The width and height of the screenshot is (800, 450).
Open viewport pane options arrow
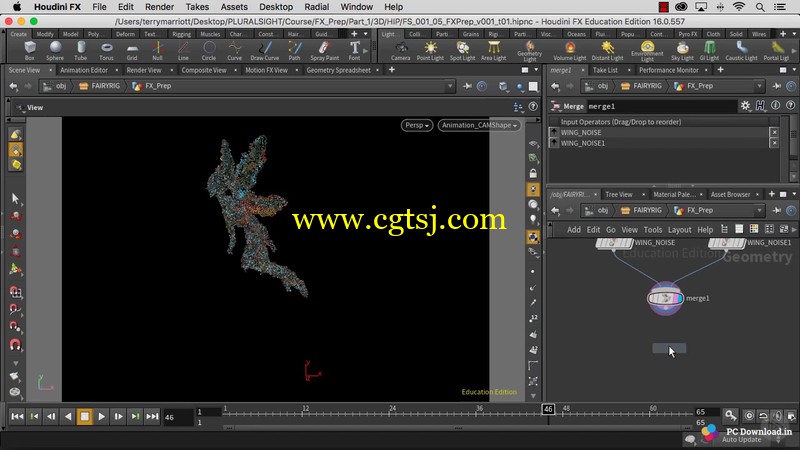pyautogui.click(x=536, y=70)
